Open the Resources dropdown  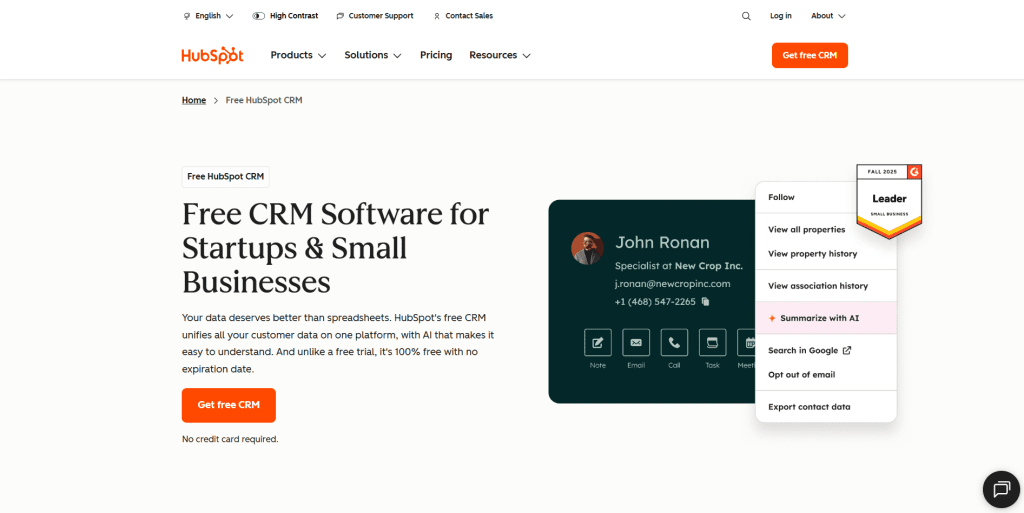tap(500, 55)
